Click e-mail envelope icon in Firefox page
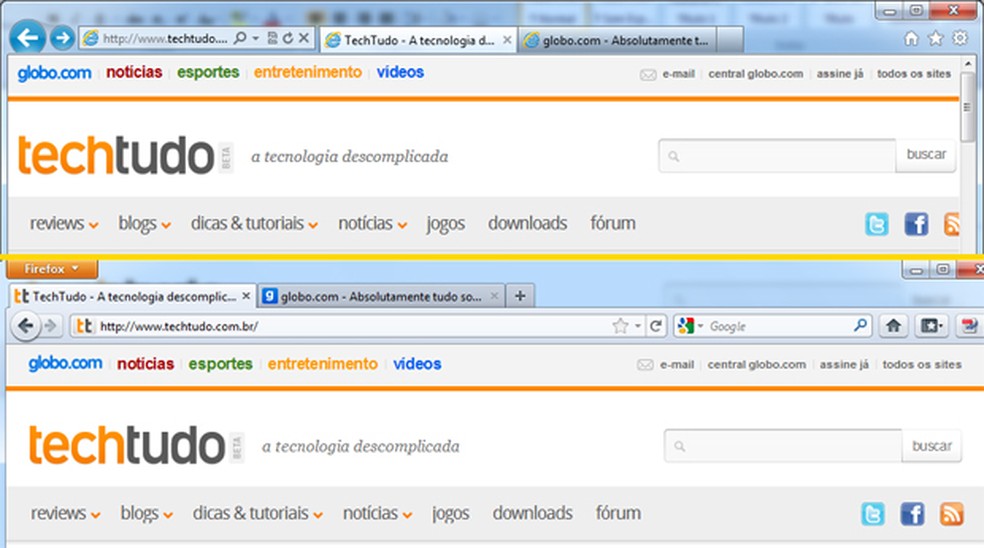The image size is (984, 548). pyautogui.click(x=645, y=365)
